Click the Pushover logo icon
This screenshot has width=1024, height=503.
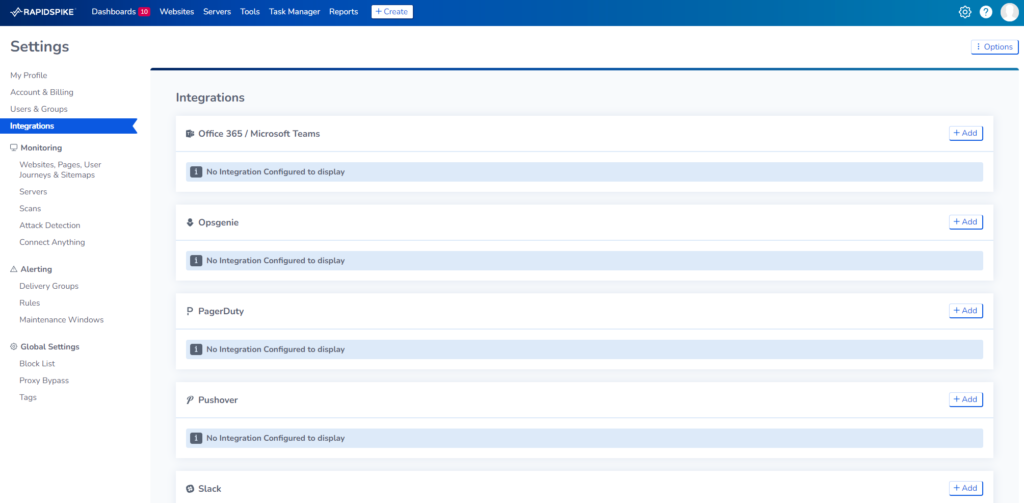190,400
